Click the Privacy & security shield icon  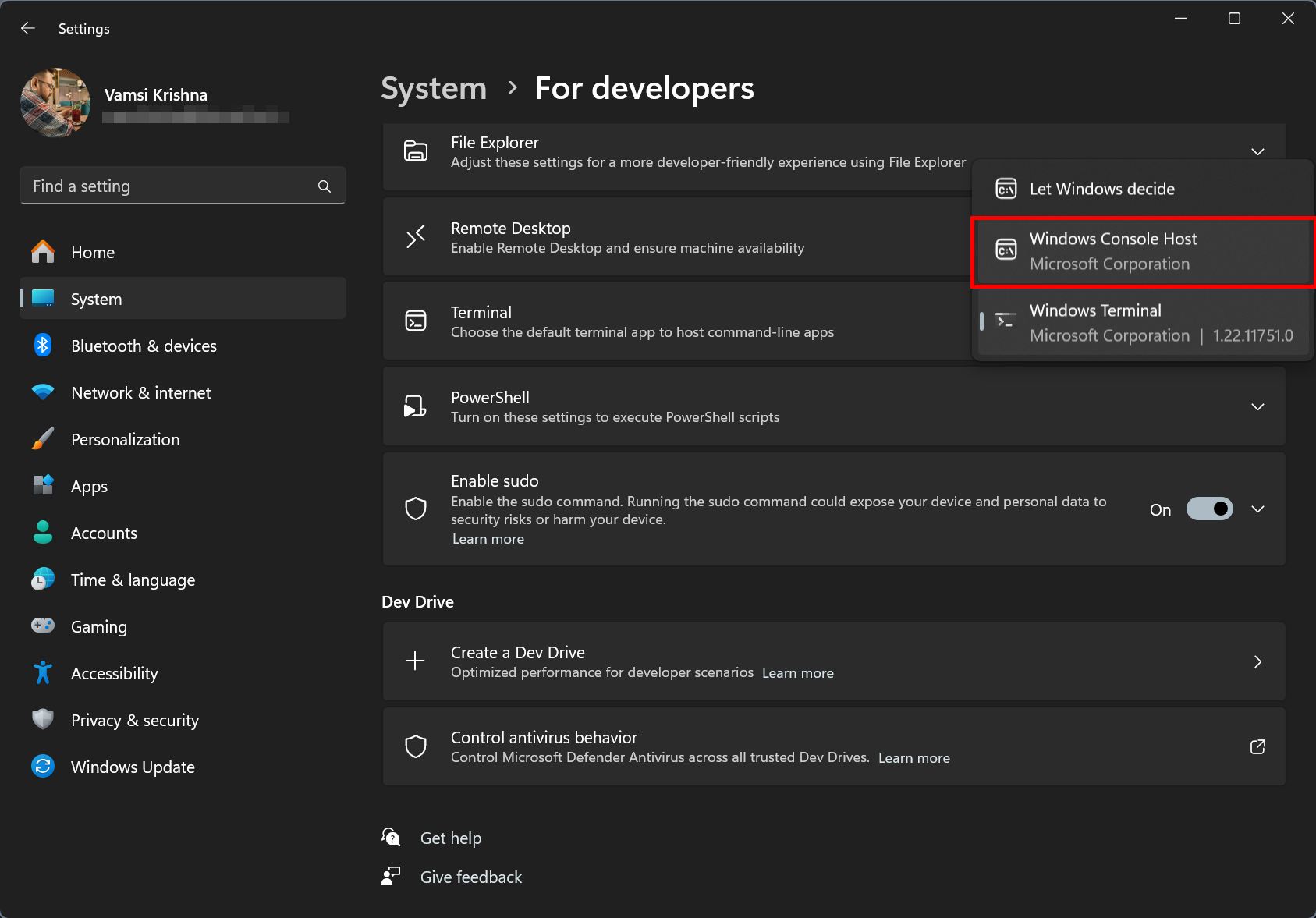[43, 719]
